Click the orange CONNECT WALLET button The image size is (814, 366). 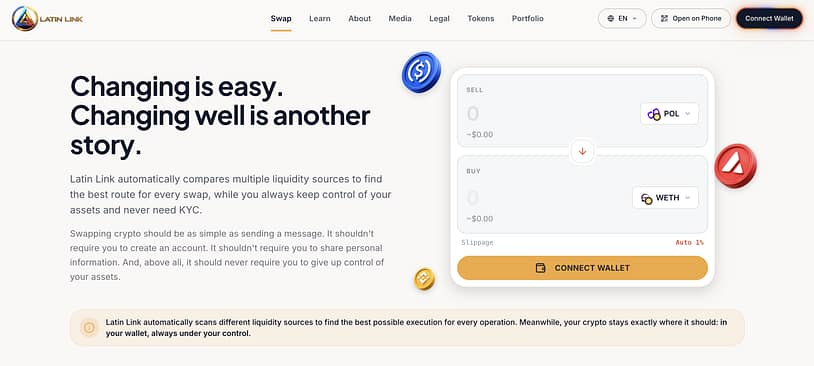pos(582,268)
